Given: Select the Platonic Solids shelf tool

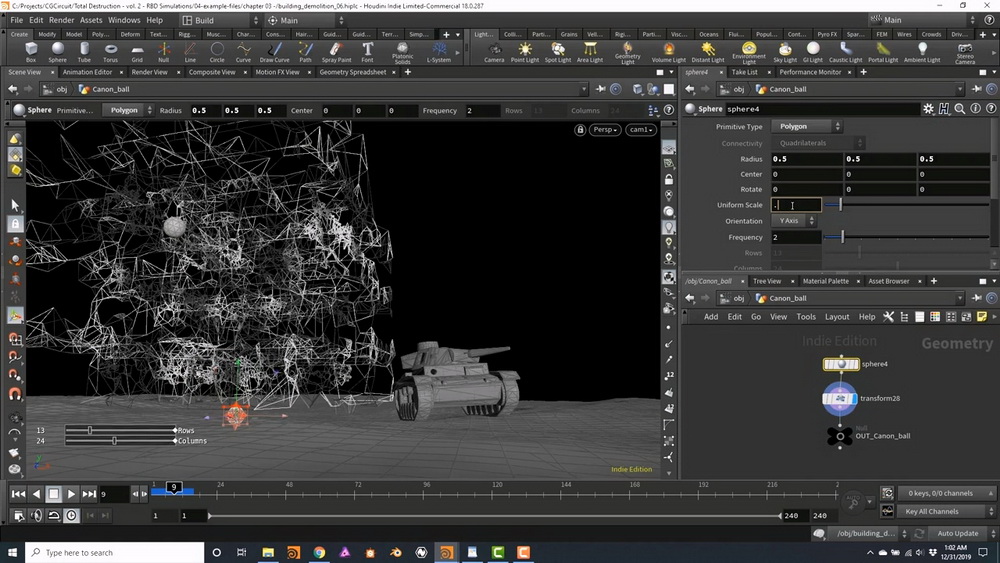Looking at the screenshot, I should click(402, 53).
